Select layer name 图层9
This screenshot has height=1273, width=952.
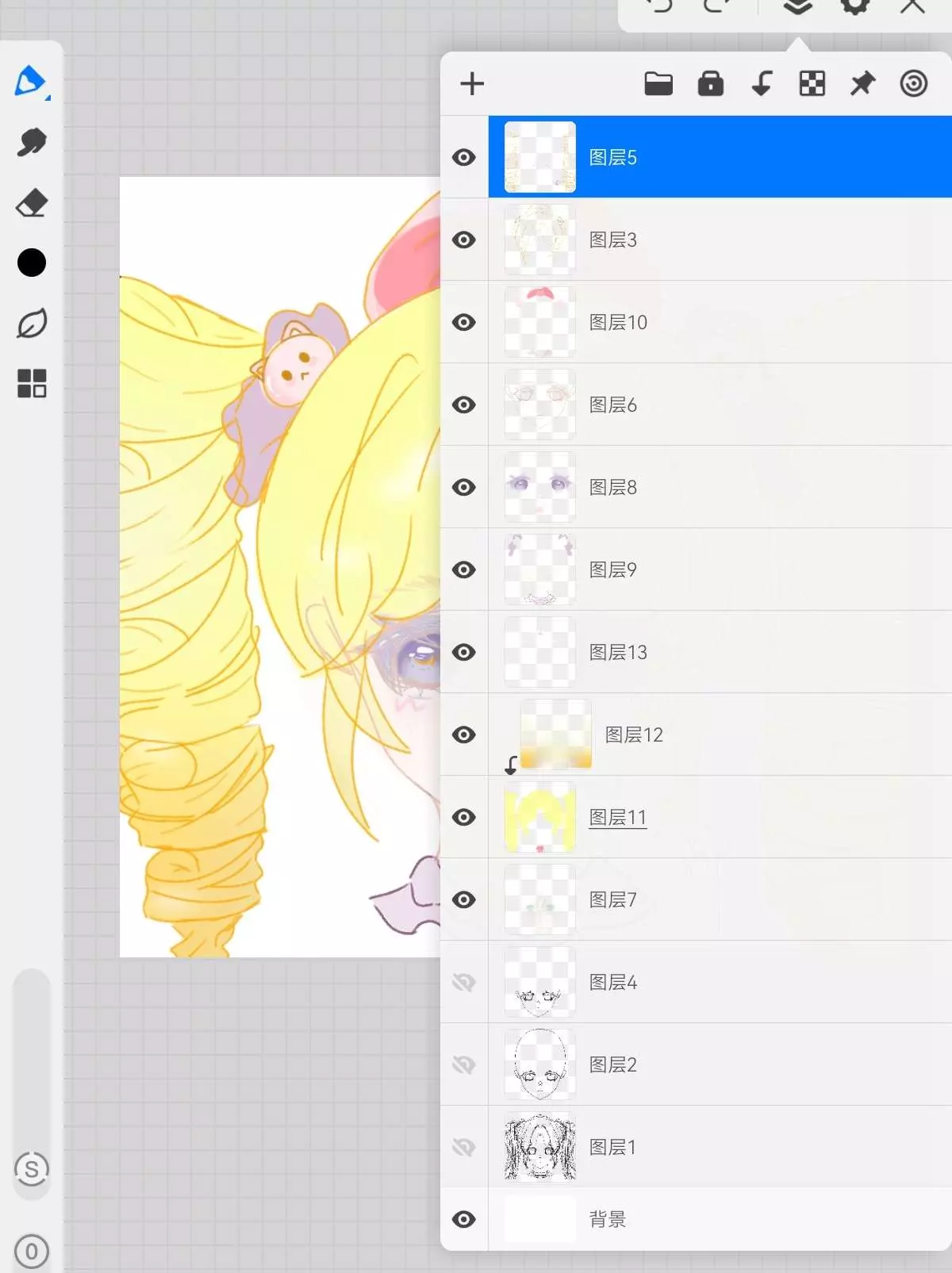[612, 569]
